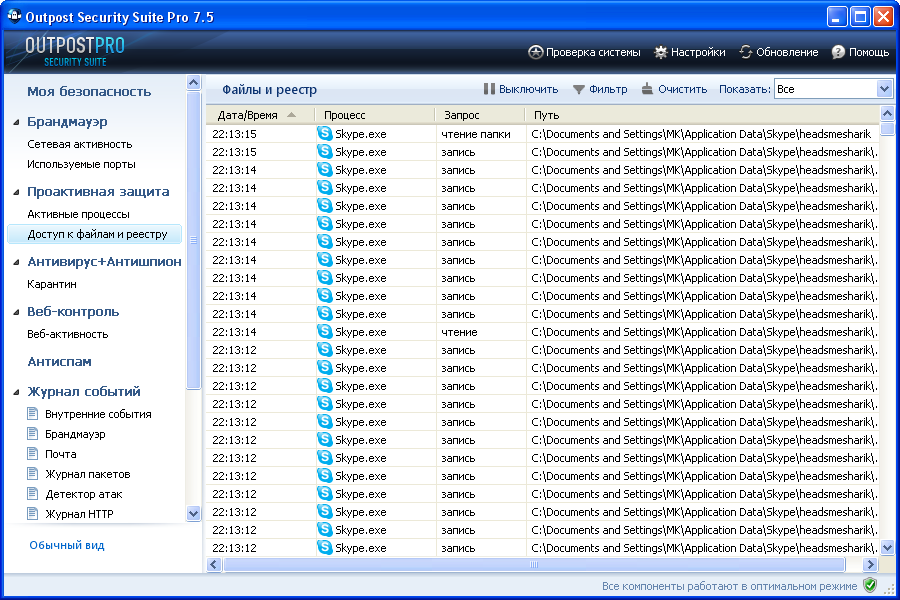Image resolution: width=900 pixels, height=600 pixels.
Task: Click the Выключить button
Action: tap(521, 89)
